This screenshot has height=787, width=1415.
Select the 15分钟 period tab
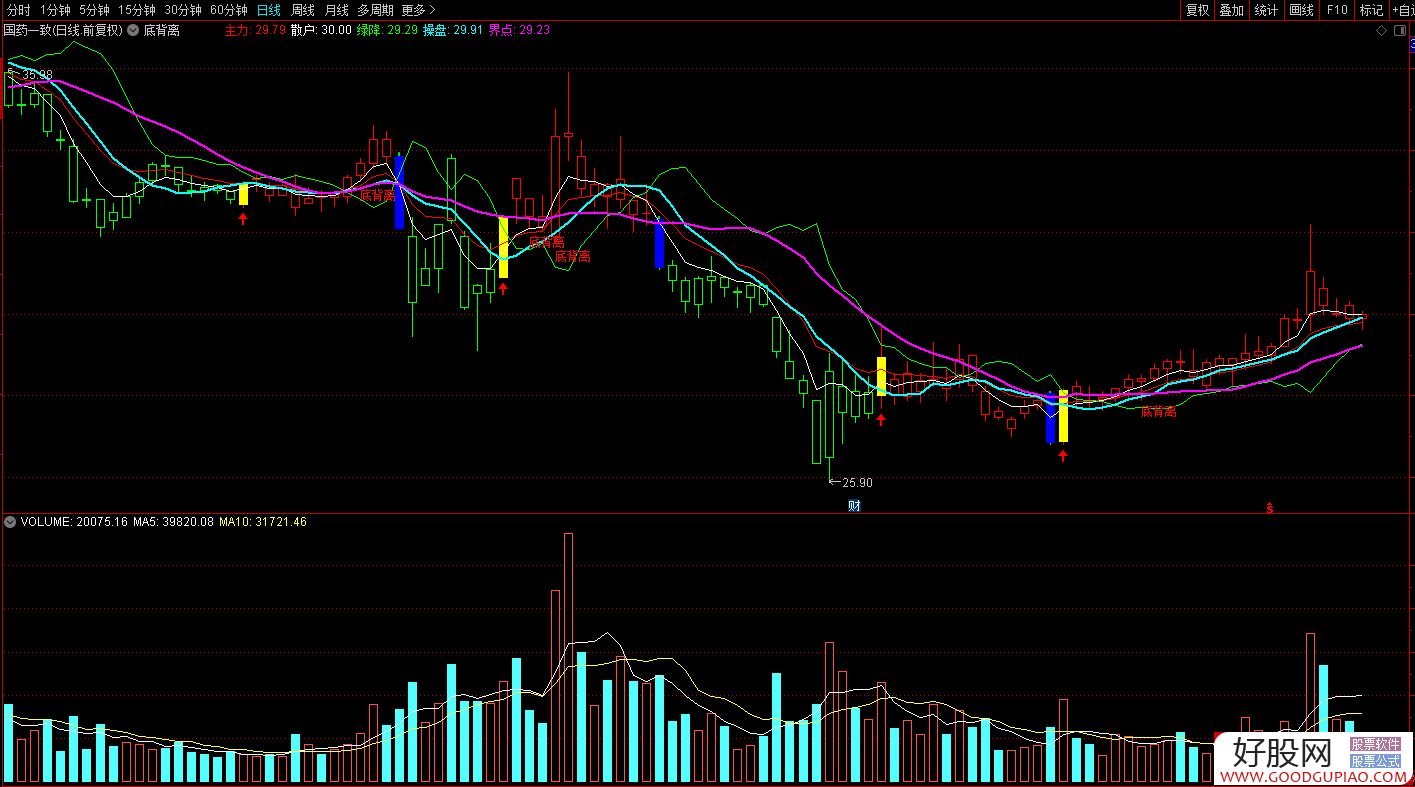pyautogui.click(x=137, y=10)
